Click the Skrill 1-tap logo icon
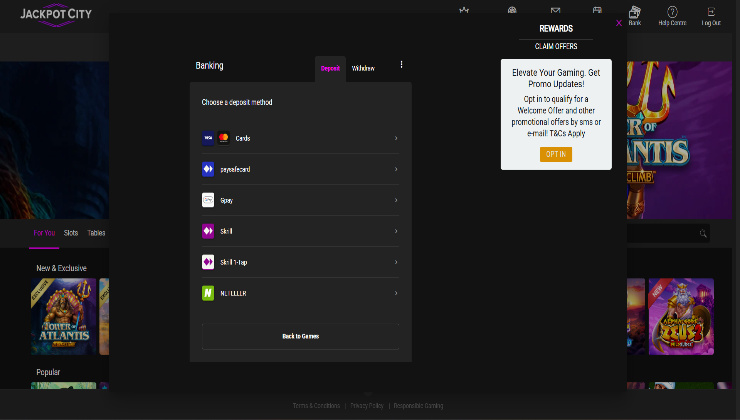Screen dimensions: 740x420 208,262
